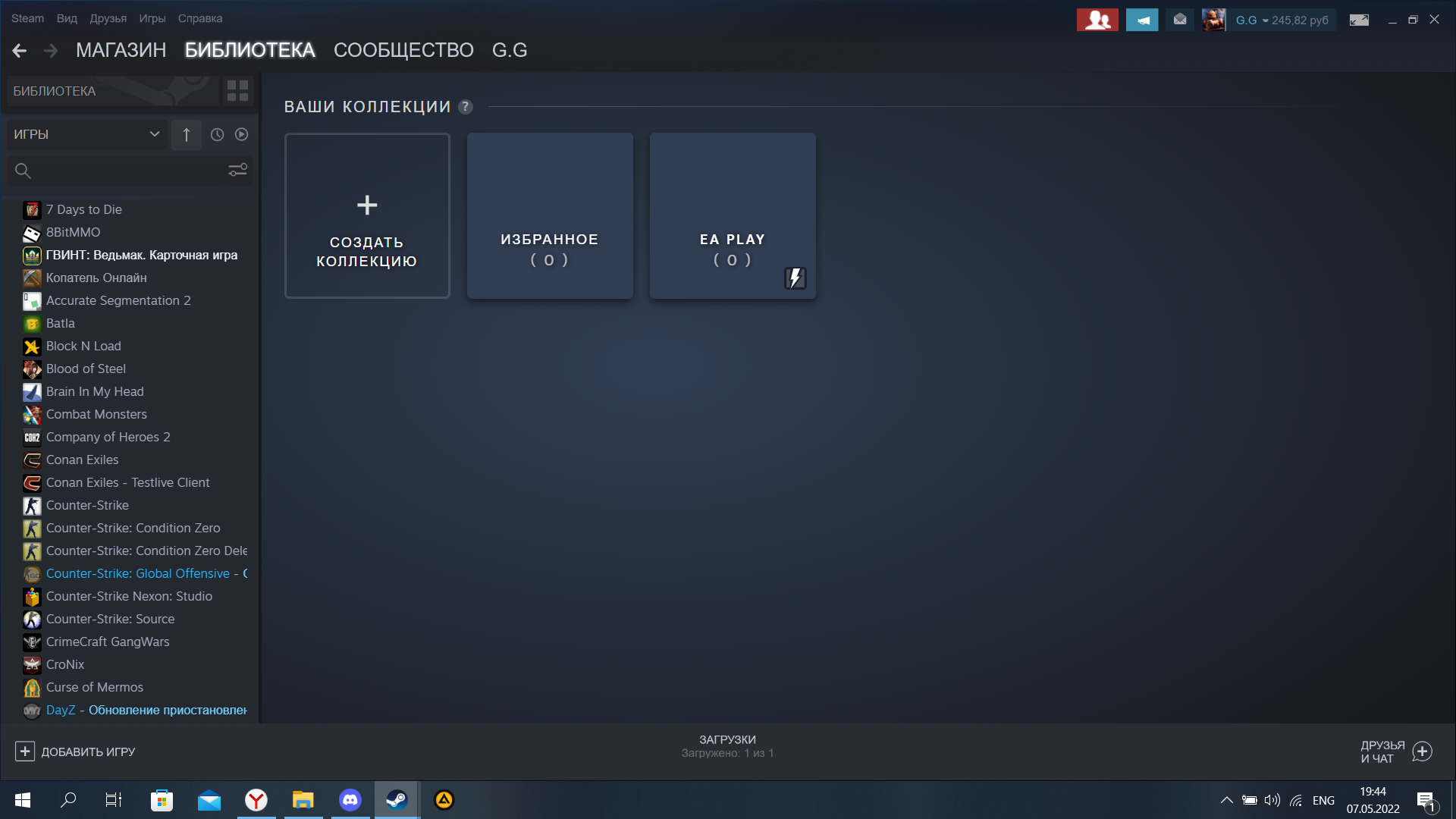This screenshot has height=819, width=1456.
Task: Open the Игры menu
Action: coord(152,18)
